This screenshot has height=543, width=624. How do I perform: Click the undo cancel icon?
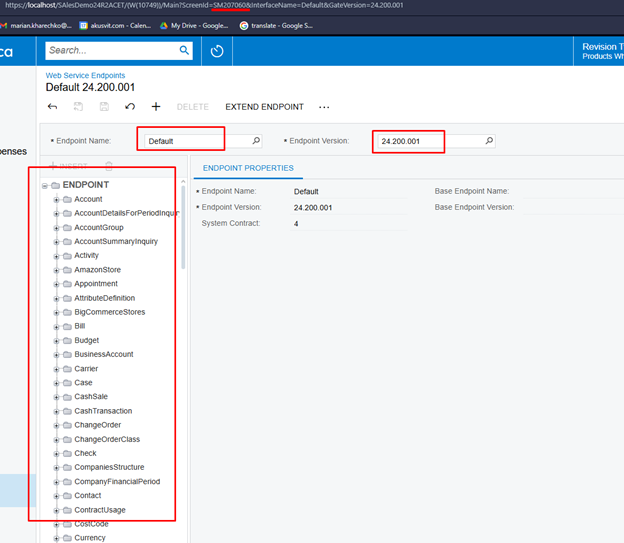[130, 107]
